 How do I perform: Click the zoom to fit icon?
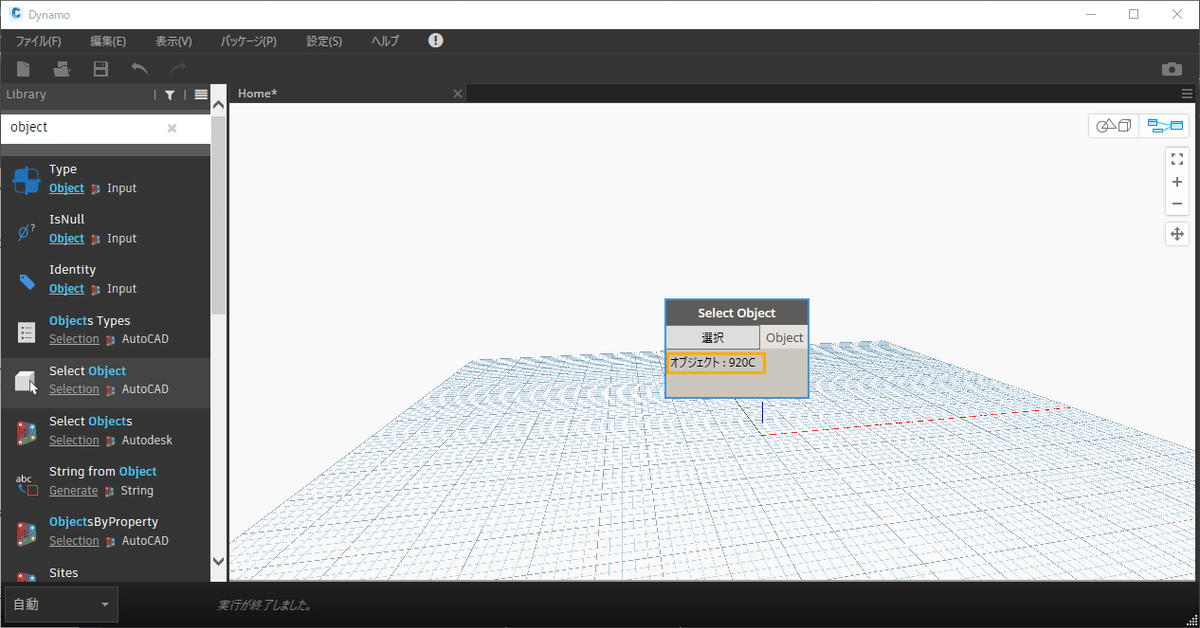coord(1177,158)
